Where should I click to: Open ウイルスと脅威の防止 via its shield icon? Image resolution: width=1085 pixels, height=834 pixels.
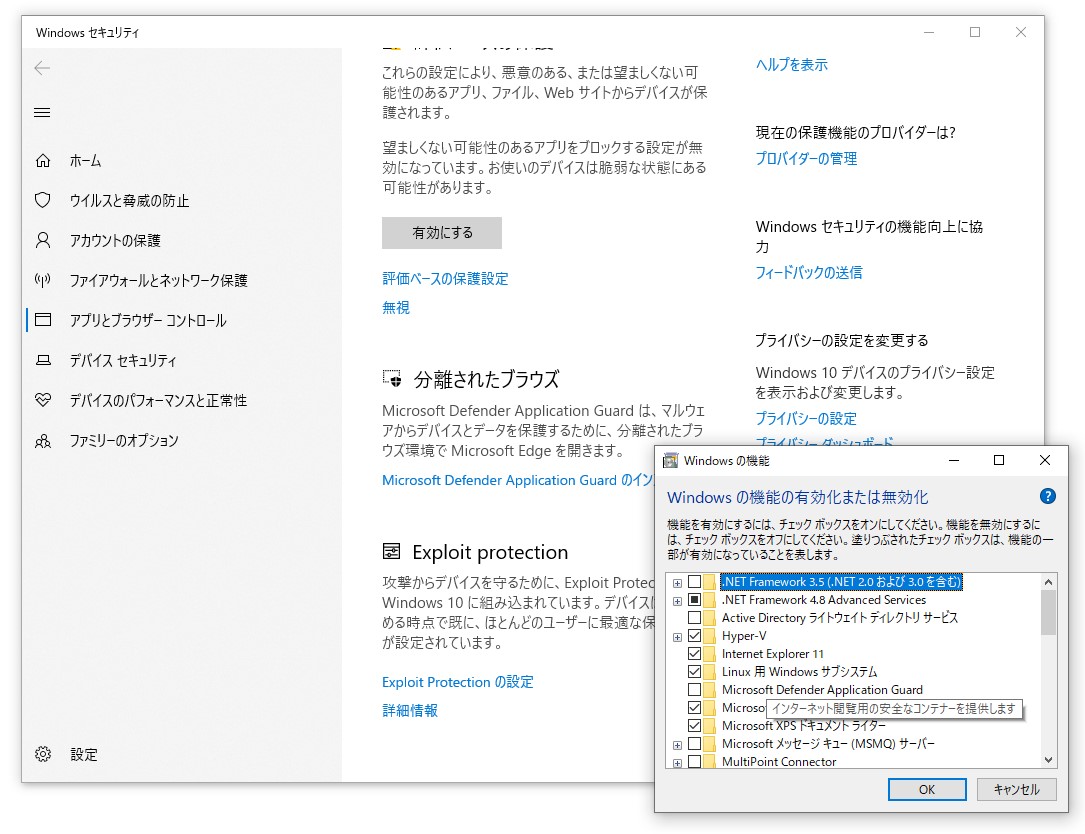(x=42, y=200)
